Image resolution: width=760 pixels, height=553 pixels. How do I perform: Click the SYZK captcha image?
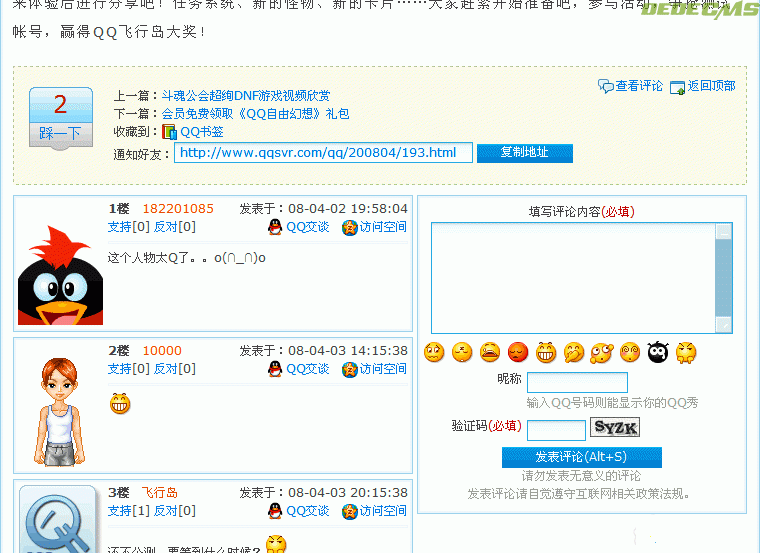(615, 427)
